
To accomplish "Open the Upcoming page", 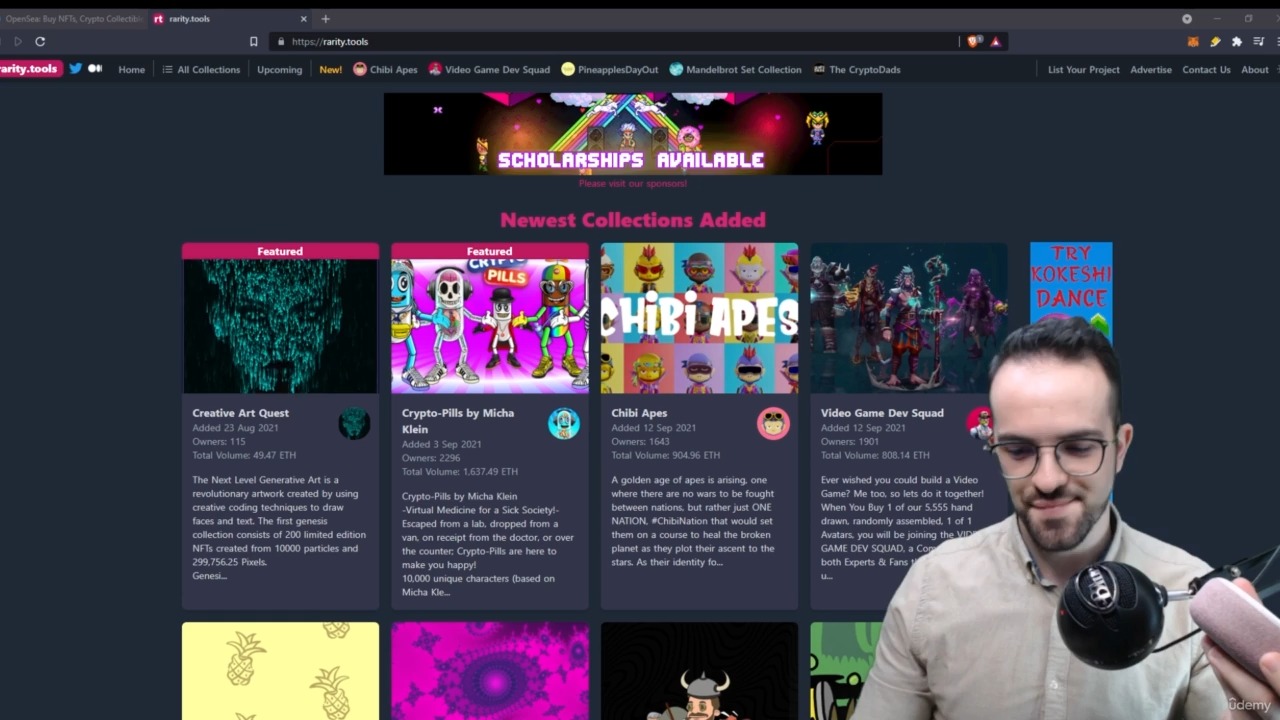I will (279, 70).
